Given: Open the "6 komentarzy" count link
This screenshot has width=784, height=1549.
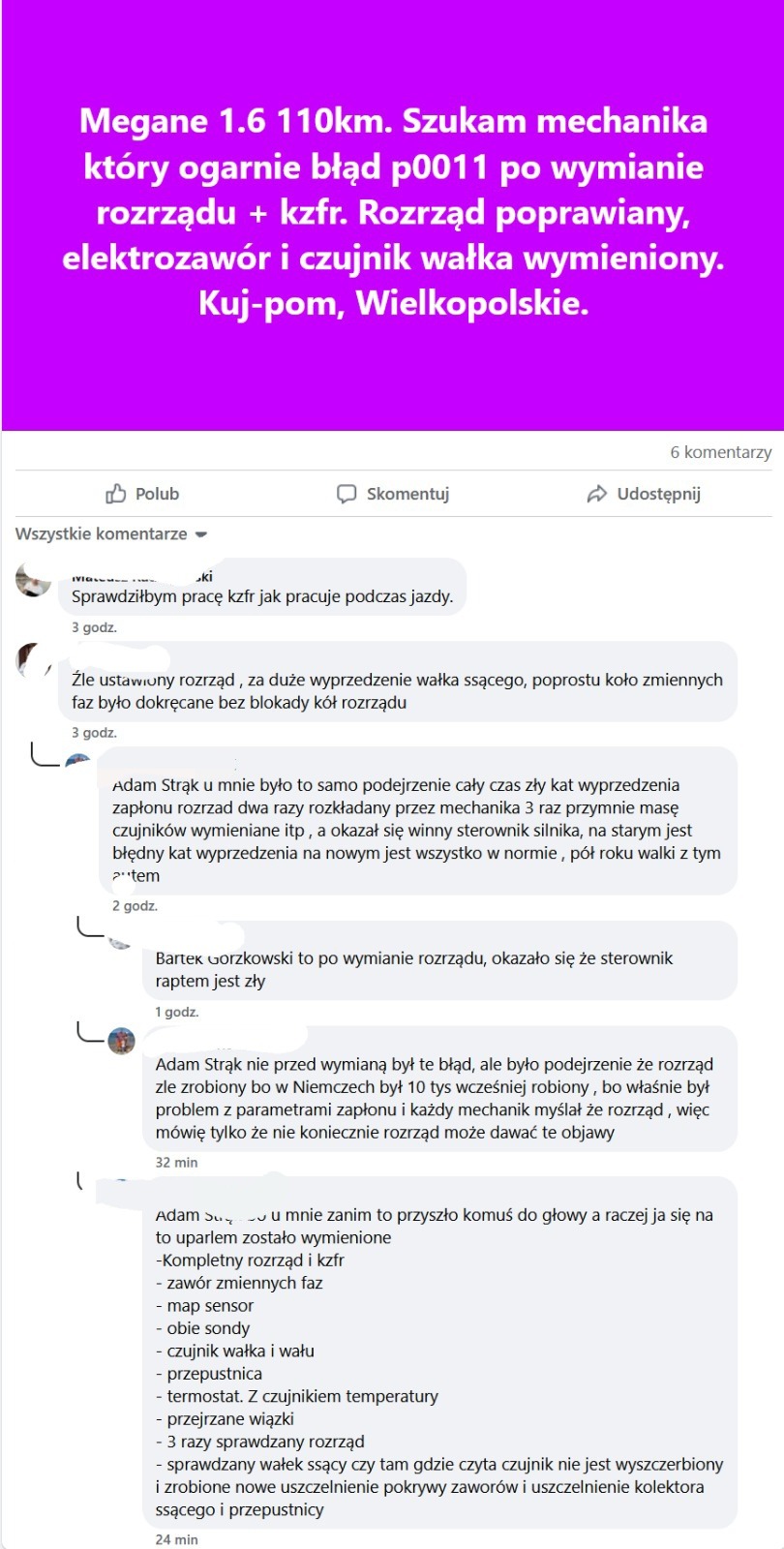Looking at the screenshot, I should (721, 452).
